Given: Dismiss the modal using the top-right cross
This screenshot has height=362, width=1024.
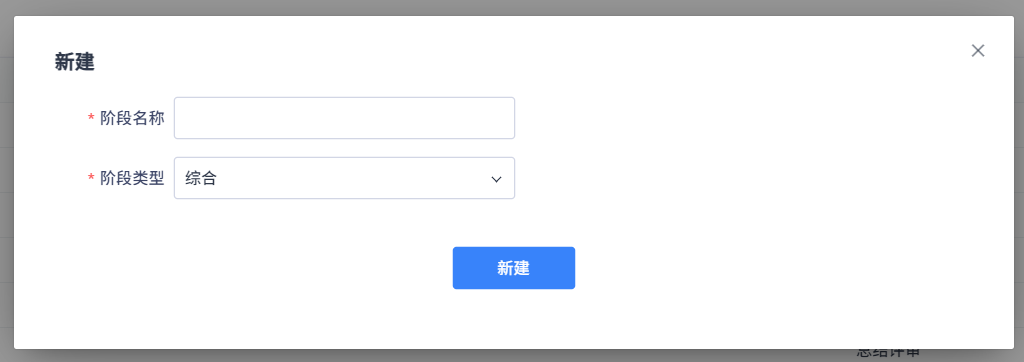Looking at the screenshot, I should tap(977, 51).
